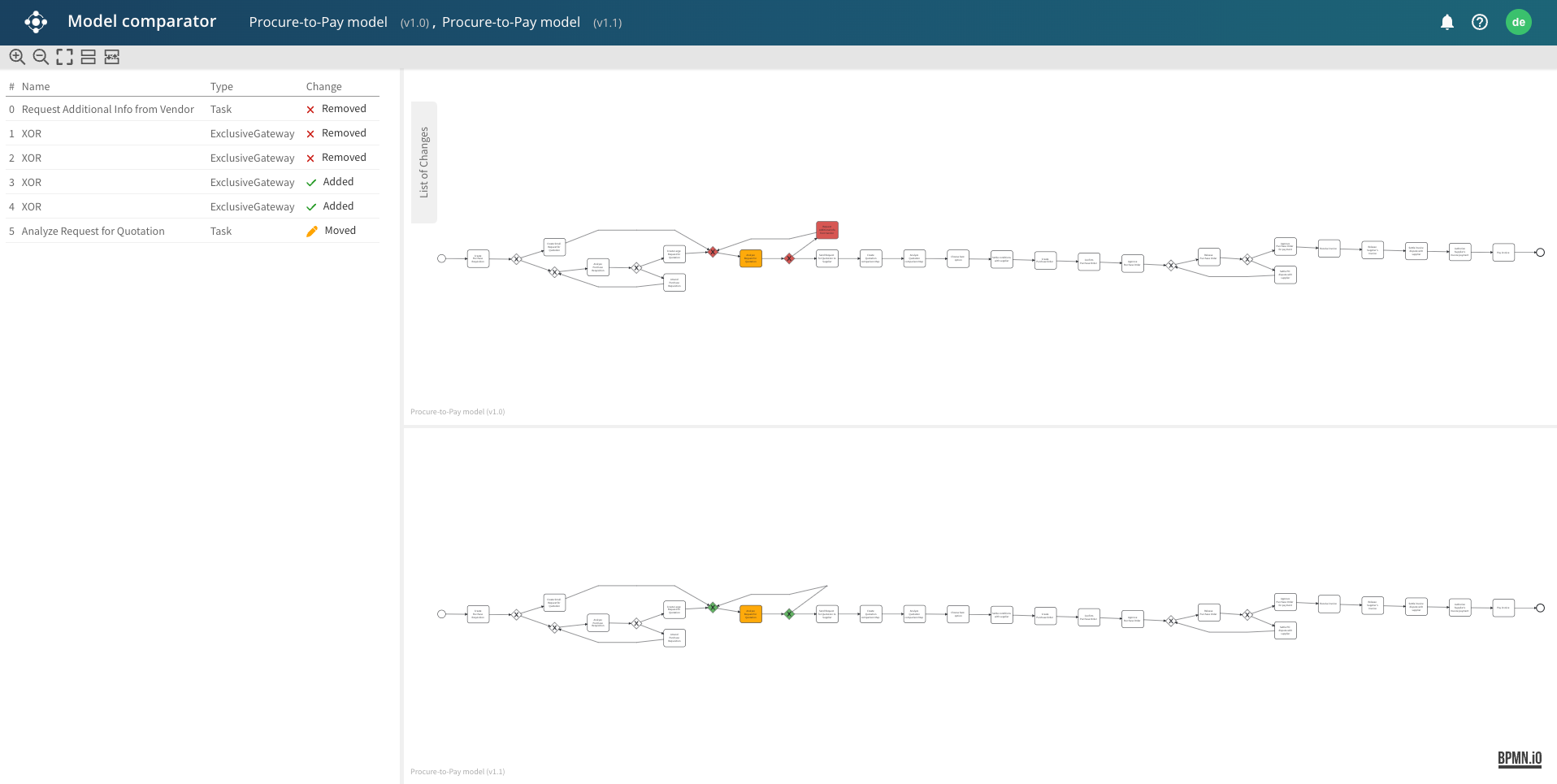
Task: Open the notifications bell
Action: [1446, 23]
